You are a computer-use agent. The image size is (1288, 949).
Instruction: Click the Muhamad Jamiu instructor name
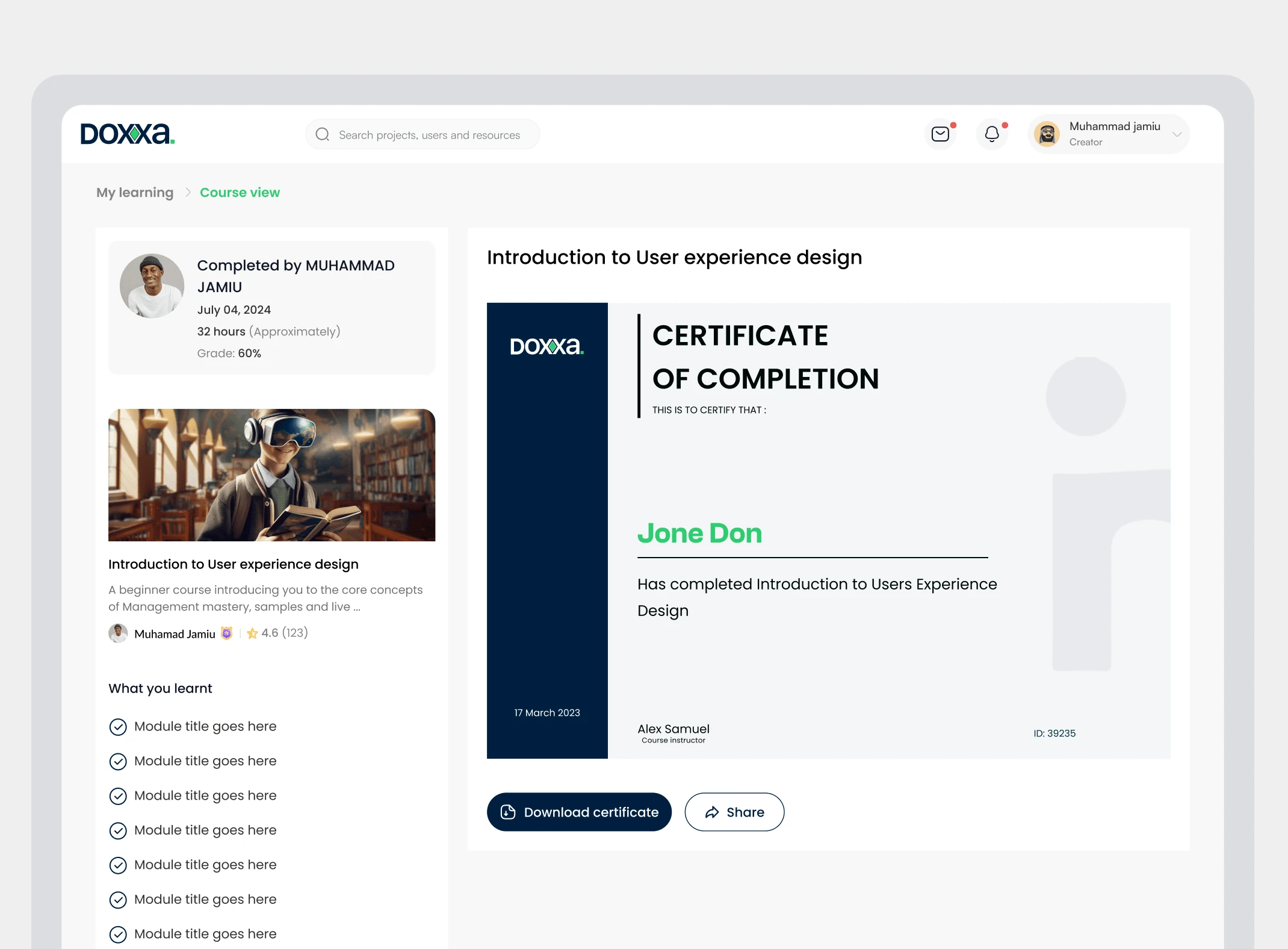pyautogui.click(x=175, y=634)
